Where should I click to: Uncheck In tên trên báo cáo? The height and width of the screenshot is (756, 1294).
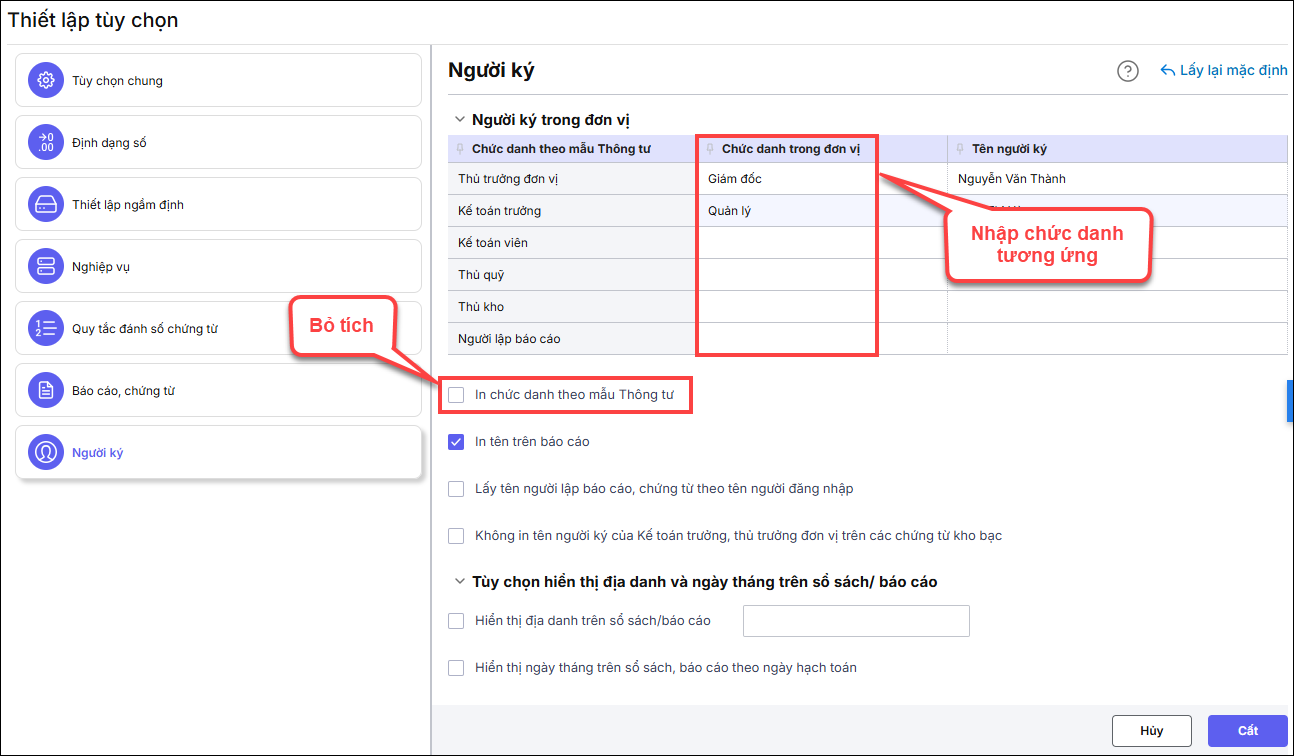[x=457, y=442]
